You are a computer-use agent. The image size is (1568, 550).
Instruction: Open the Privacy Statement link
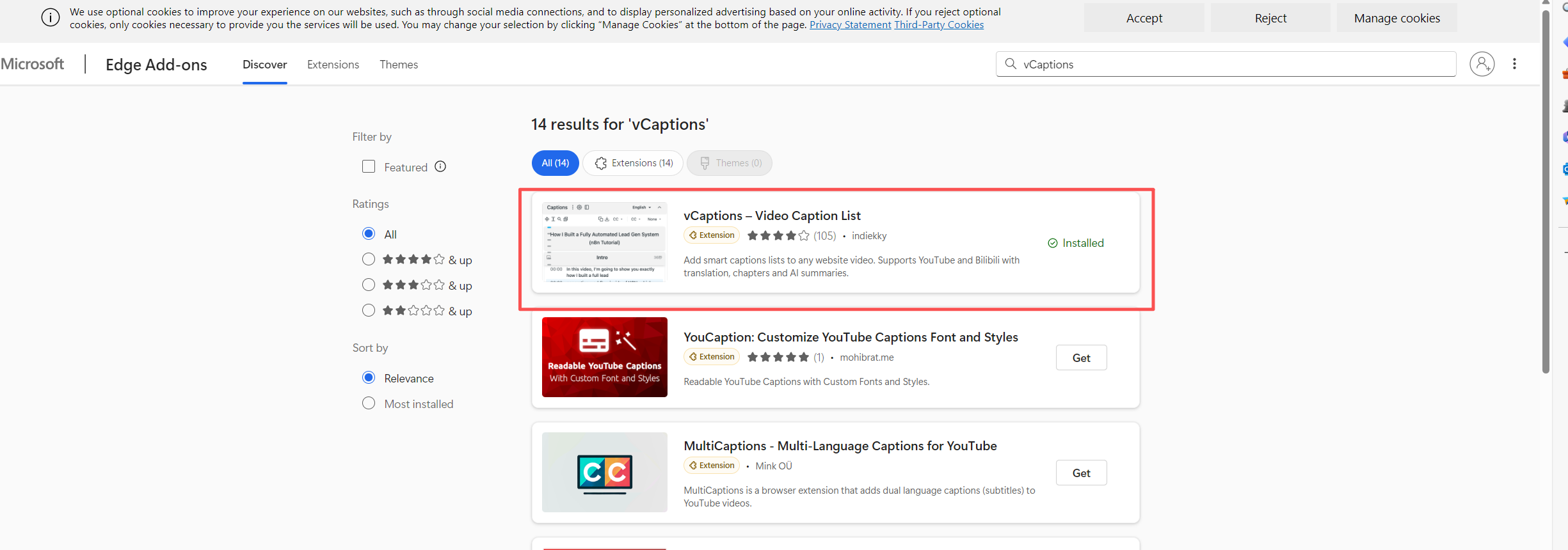point(851,25)
